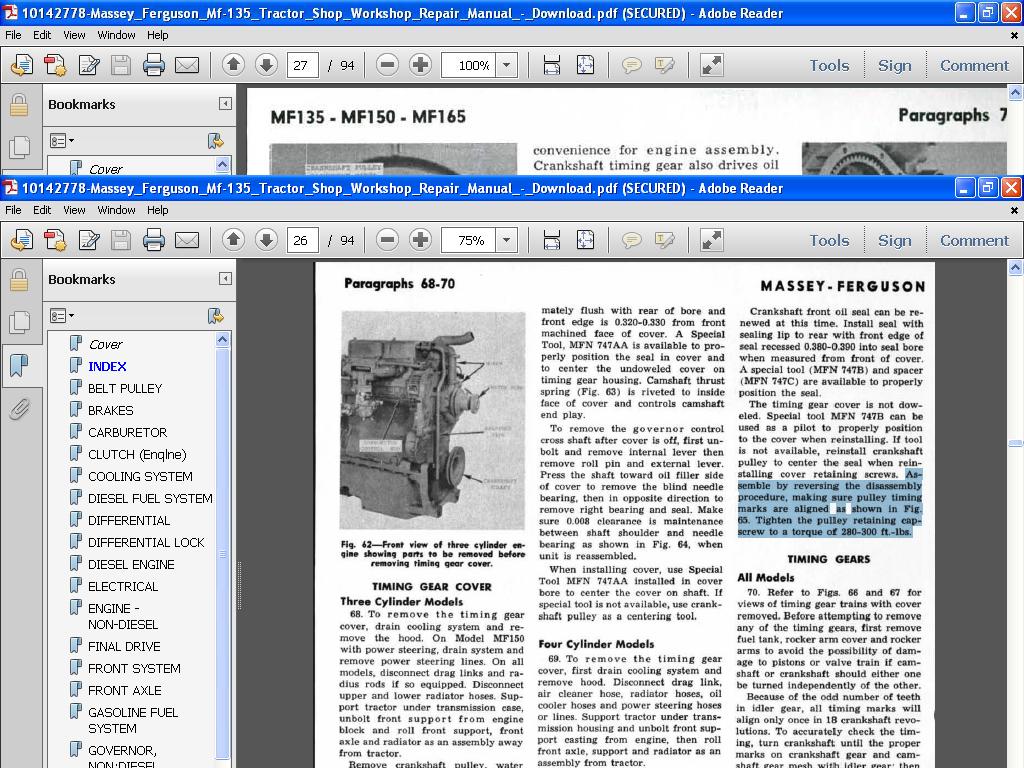The image size is (1024, 768).
Task: Open the ELECTRICAL bookmark
Action: click(123, 586)
